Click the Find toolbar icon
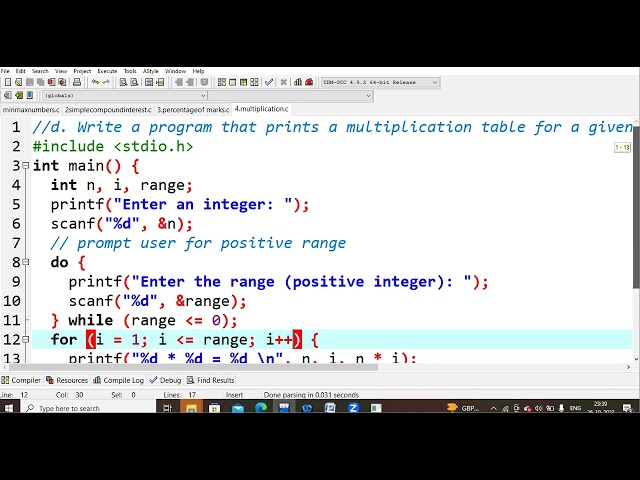640x480 pixels. coord(123,82)
